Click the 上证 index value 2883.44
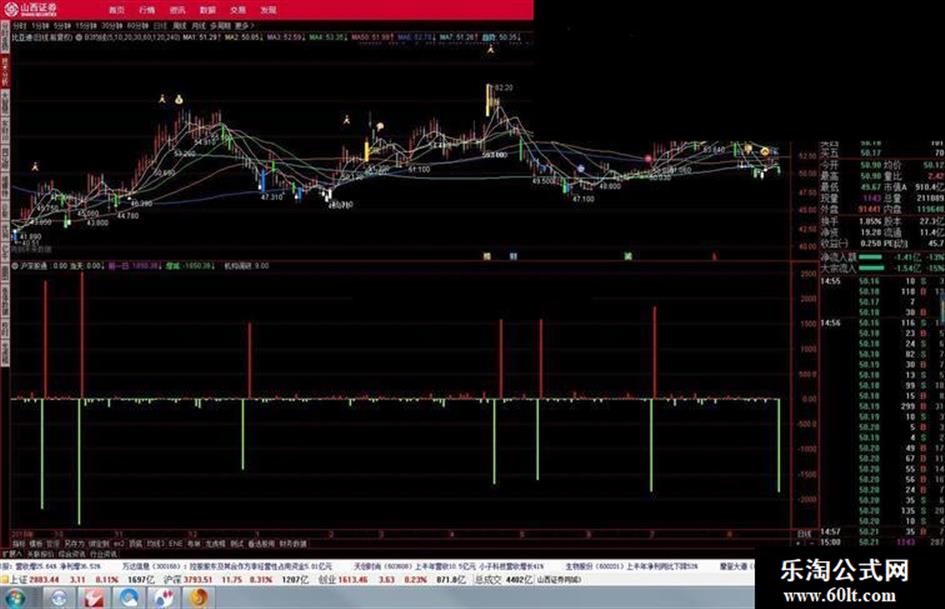This screenshot has width=945, height=609. pos(43,579)
